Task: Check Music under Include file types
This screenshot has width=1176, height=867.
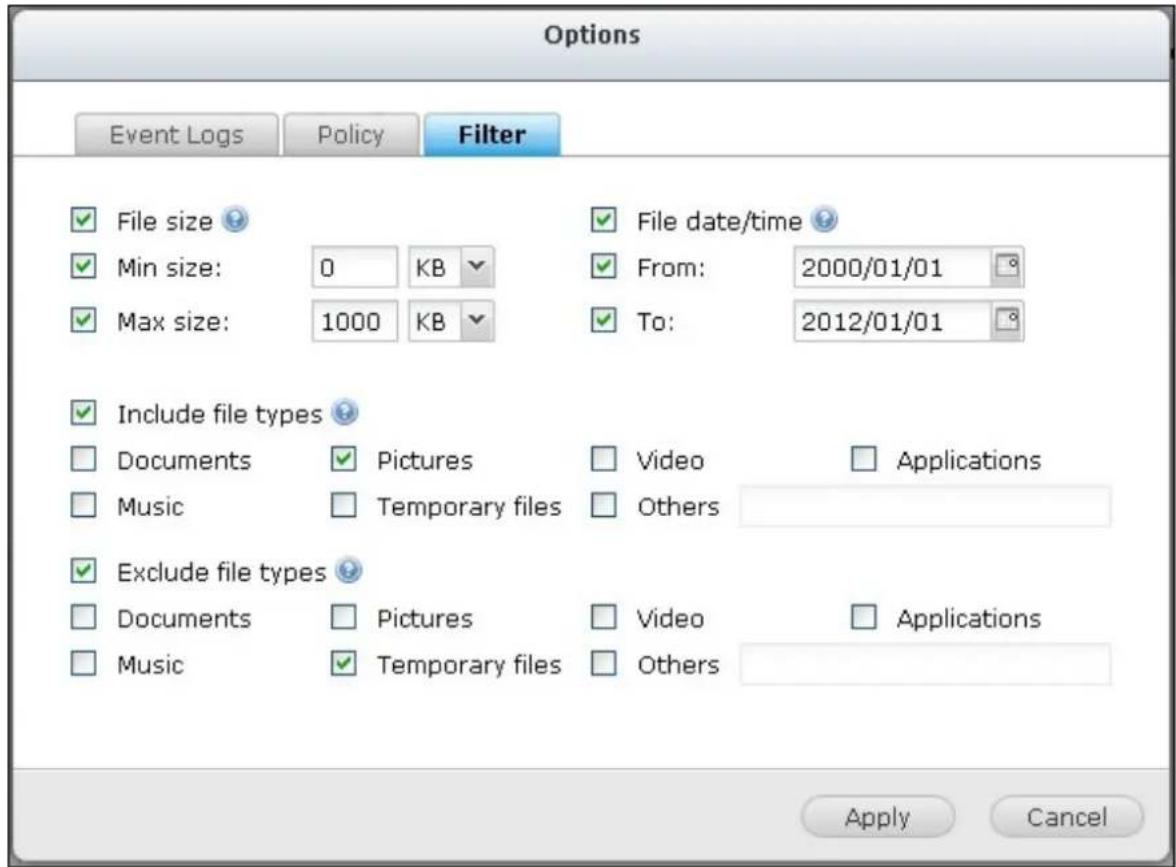Action: pos(83,506)
